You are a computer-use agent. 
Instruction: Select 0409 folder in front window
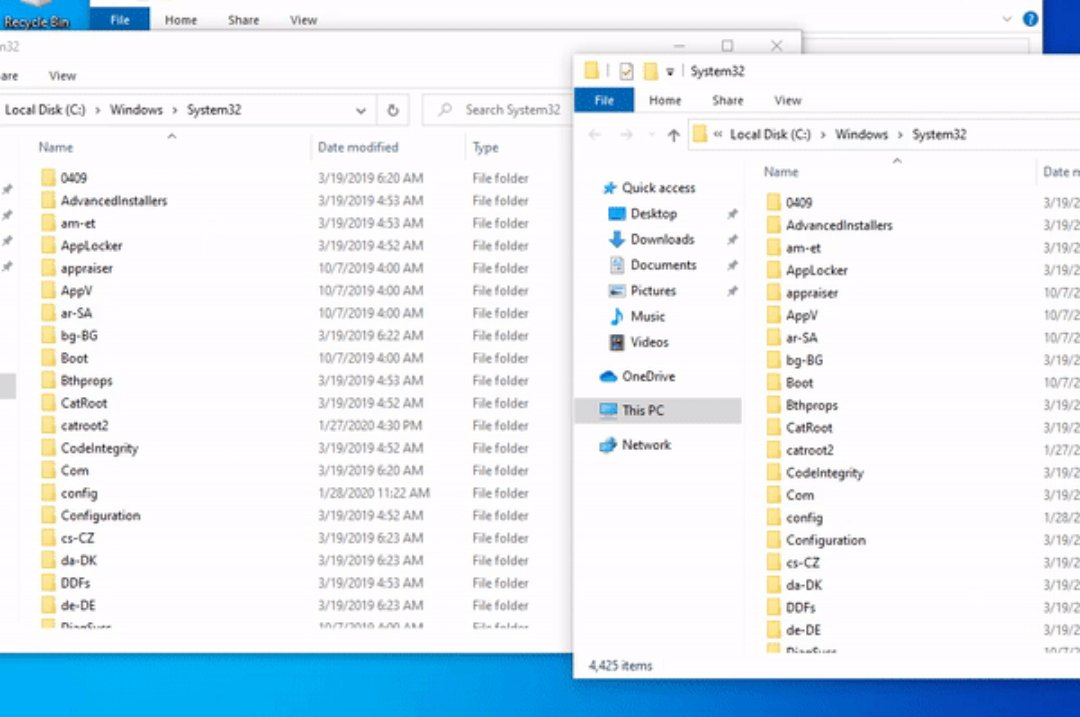(x=799, y=203)
